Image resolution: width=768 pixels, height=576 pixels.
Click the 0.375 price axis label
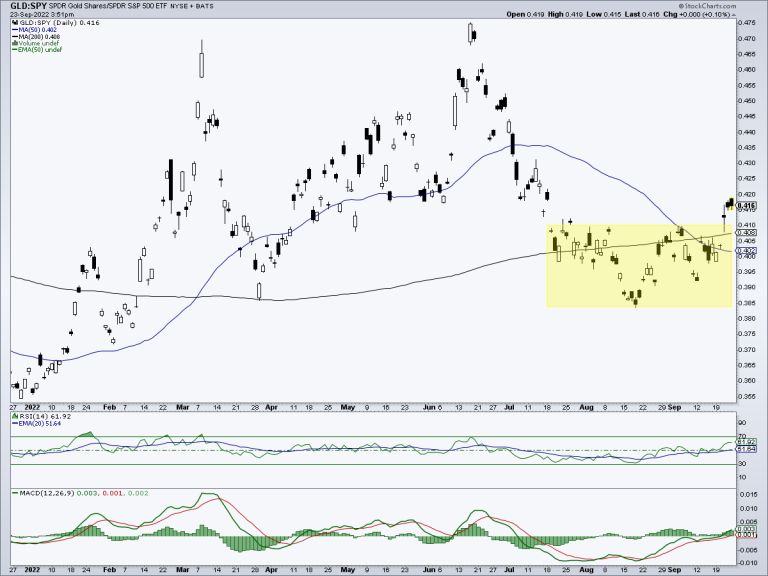click(746, 334)
